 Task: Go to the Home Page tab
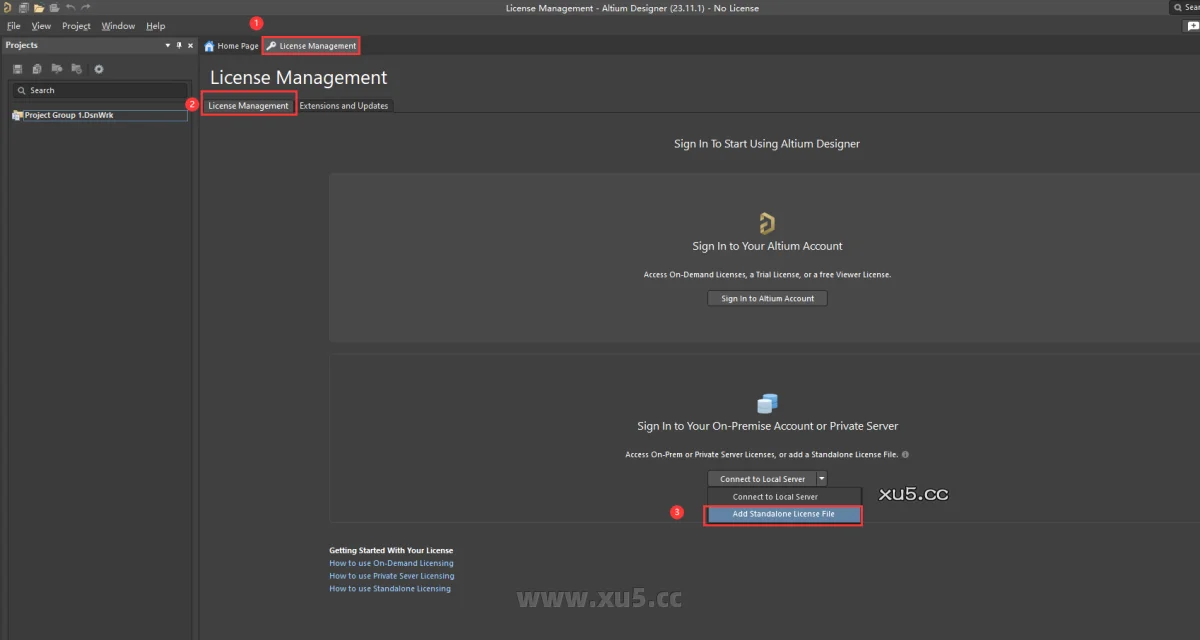231,46
